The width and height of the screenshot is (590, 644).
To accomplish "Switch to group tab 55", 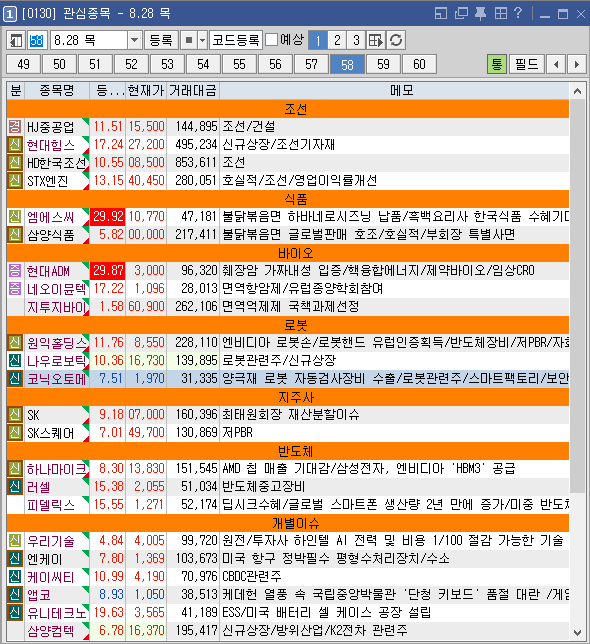I will pos(239,64).
